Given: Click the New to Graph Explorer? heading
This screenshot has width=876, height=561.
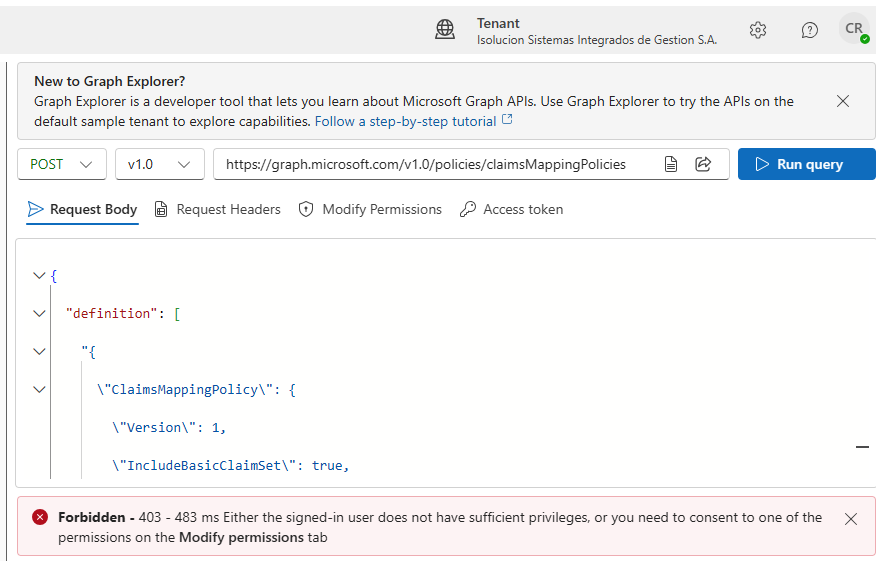Looking at the screenshot, I should pyautogui.click(x=110, y=82).
